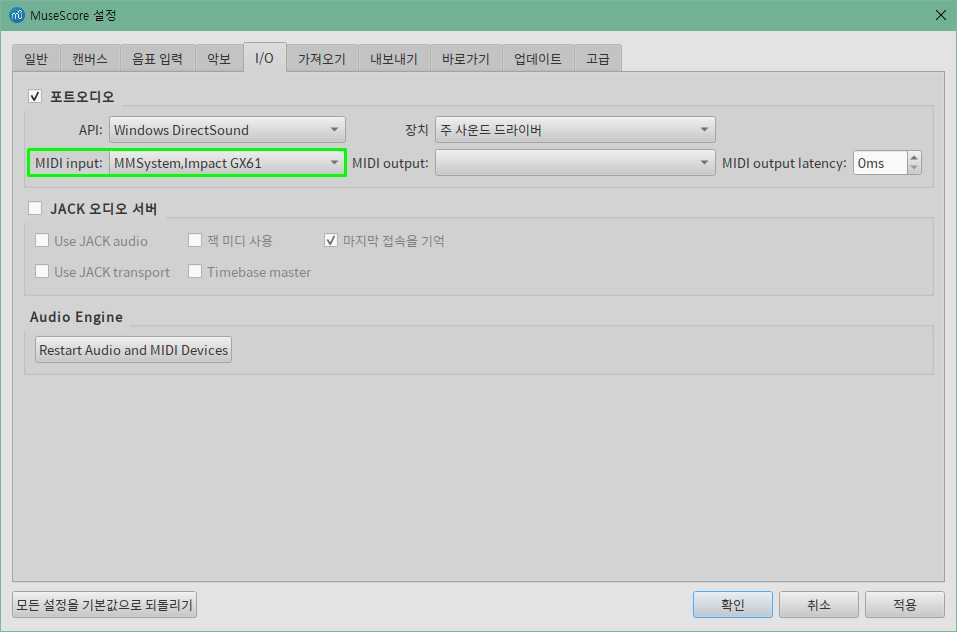Click the MuseScore logo icon in title bar
Image resolution: width=957 pixels, height=632 pixels.
coord(16,15)
